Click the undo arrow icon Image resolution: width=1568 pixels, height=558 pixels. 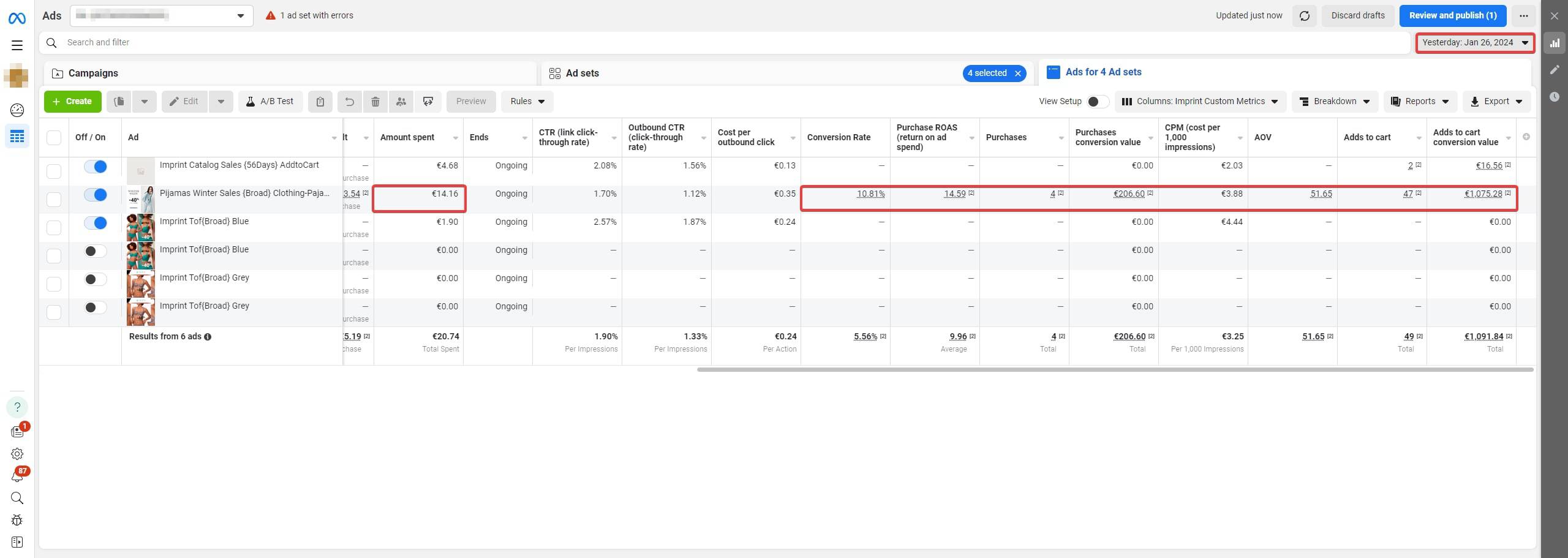(x=350, y=102)
